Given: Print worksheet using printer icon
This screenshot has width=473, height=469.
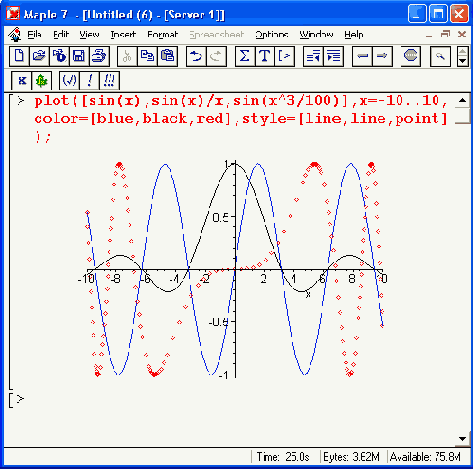Looking at the screenshot, I should point(99,56).
